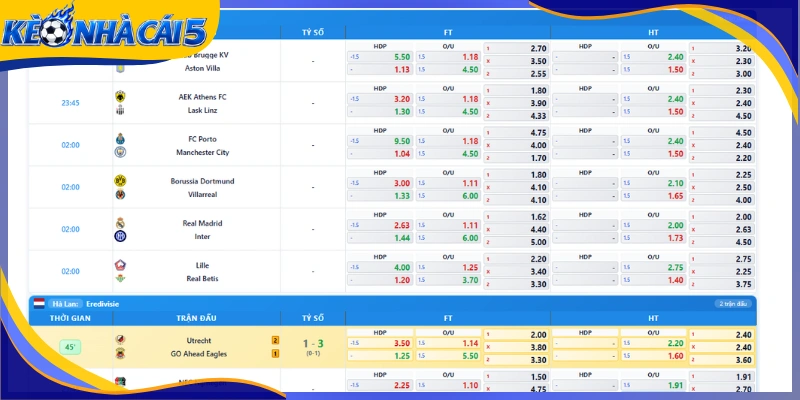Pick HT O/U odds 2.20 in Utrecht match

654,343
